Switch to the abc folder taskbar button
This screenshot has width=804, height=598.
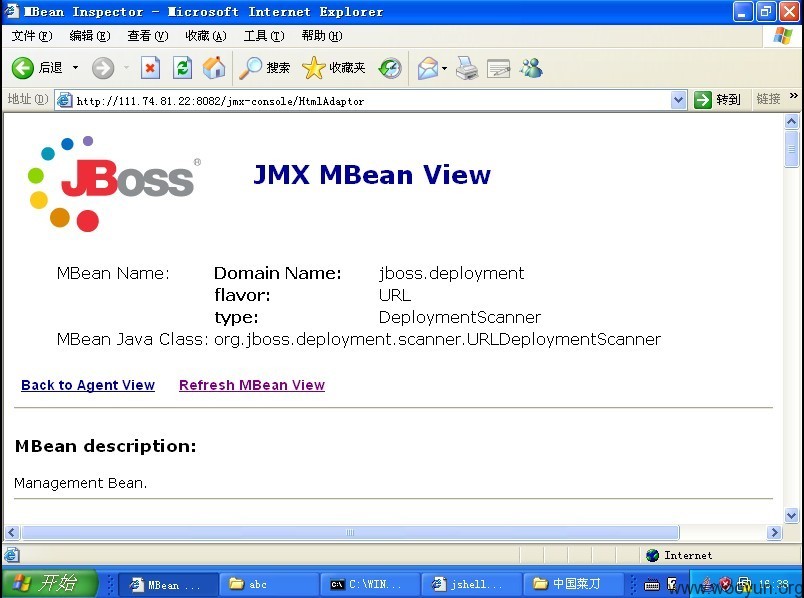click(269, 584)
